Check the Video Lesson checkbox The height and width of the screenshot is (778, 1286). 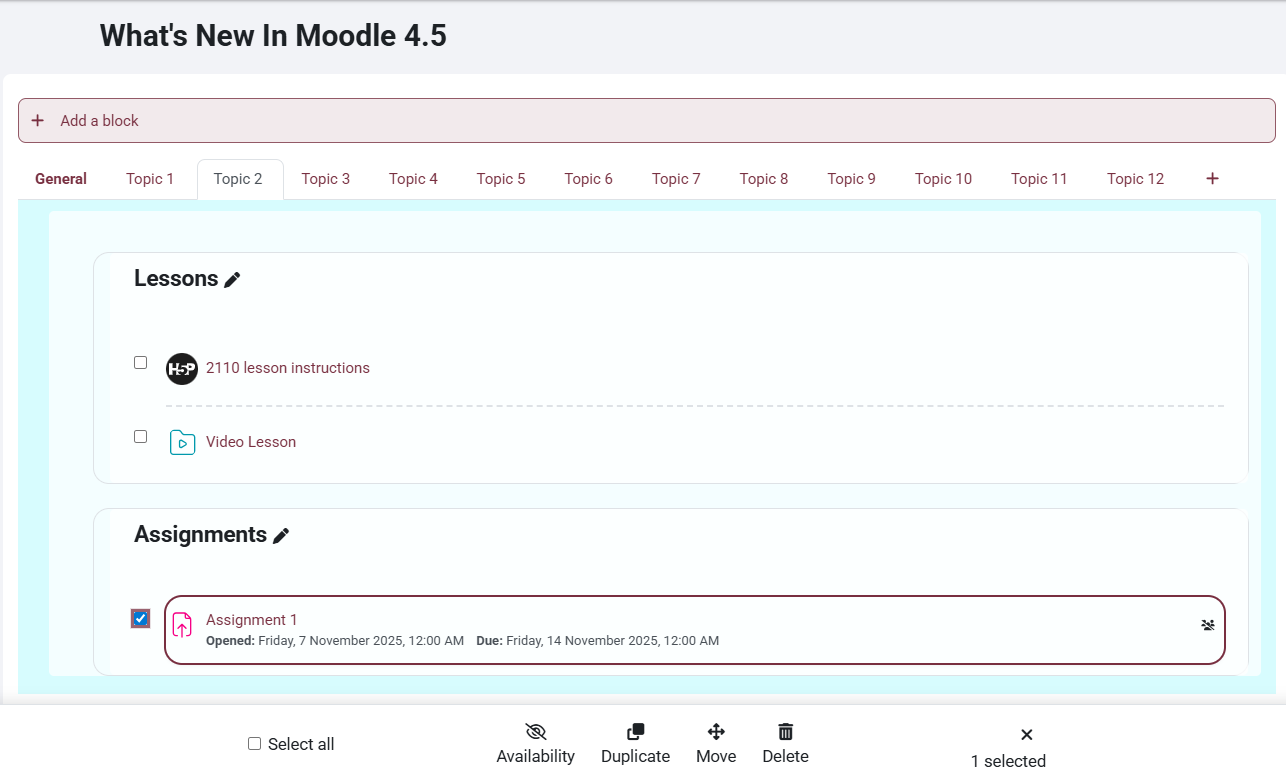click(141, 437)
